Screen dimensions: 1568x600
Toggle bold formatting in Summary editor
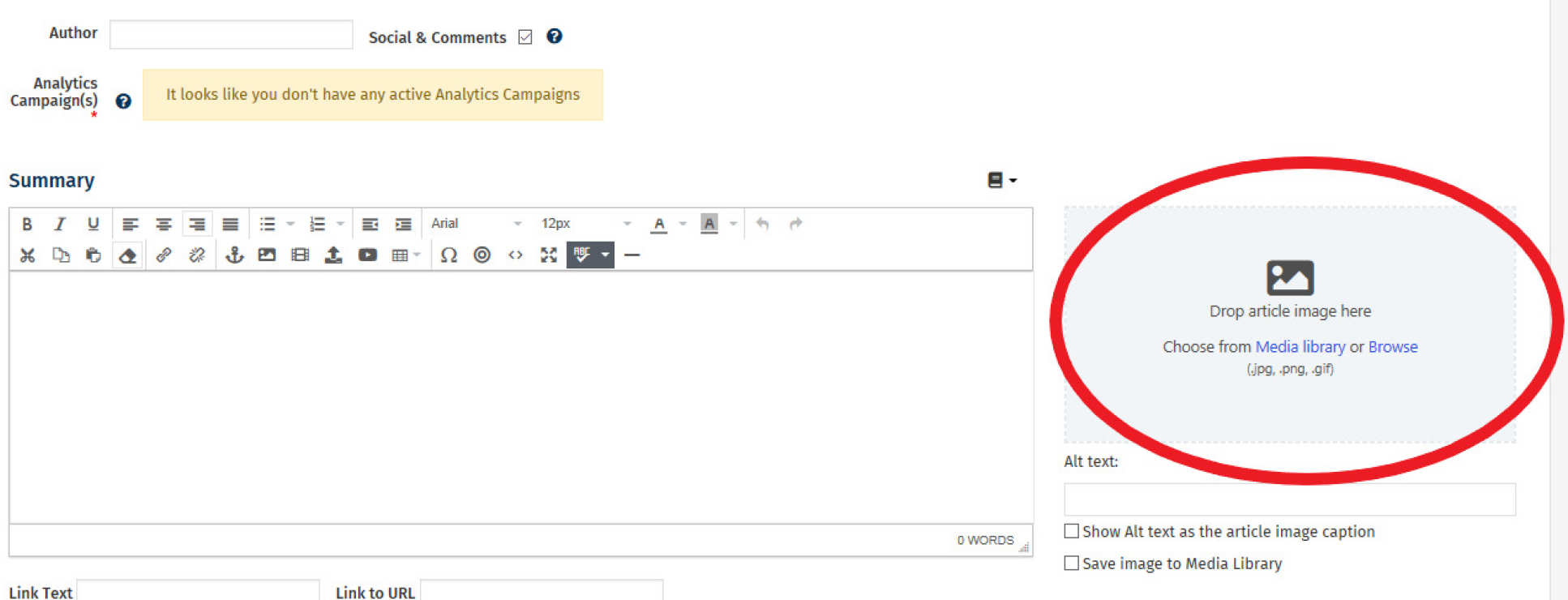click(x=27, y=224)
